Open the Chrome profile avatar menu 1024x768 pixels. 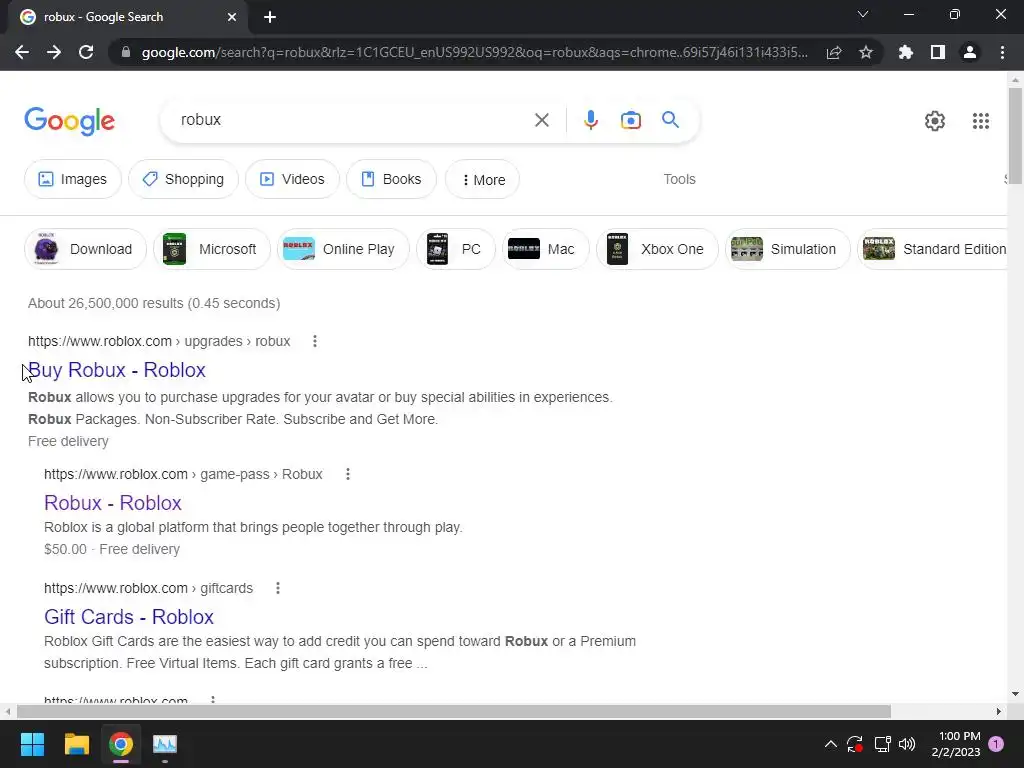[x=969, y=52]
